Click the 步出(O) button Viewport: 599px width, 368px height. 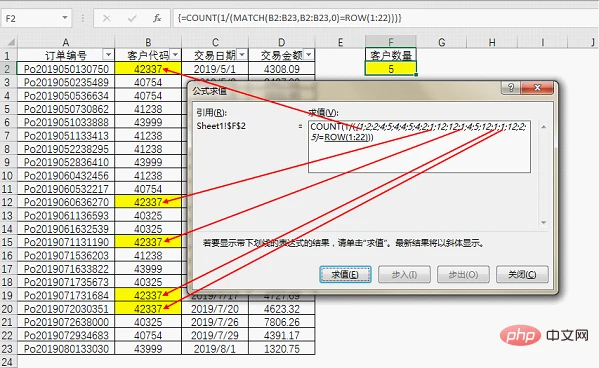(463, 274)
